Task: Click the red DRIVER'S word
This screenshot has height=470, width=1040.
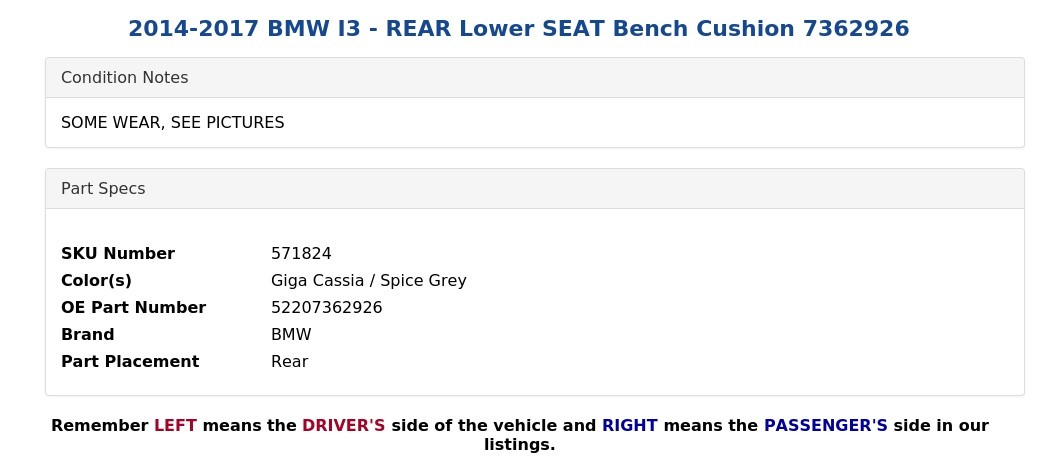Action: point(344,426)
